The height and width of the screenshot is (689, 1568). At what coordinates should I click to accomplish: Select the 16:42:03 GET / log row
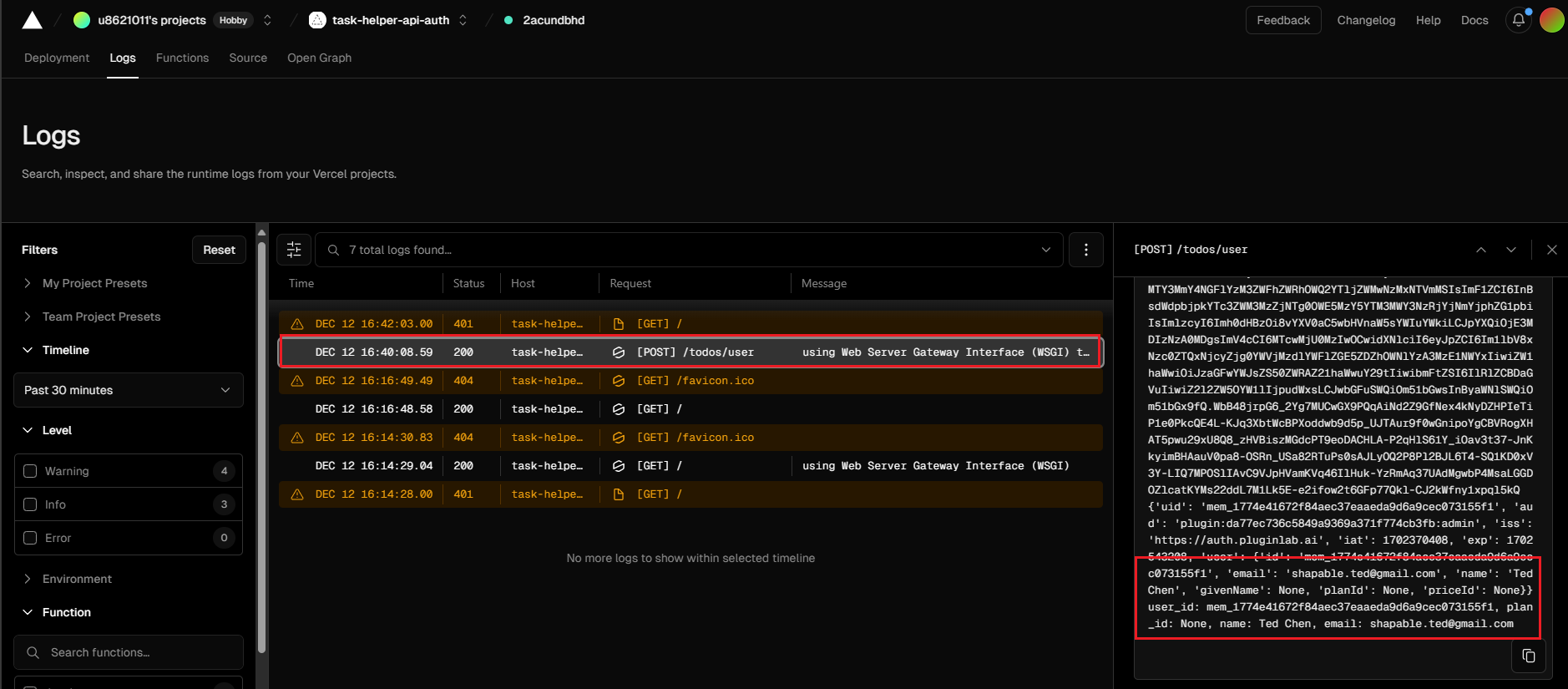pos(690,324)
